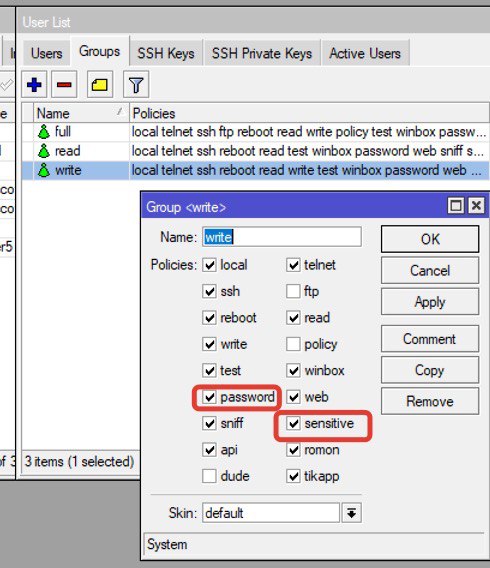
Task: Sort groups by the Name column header
Action: [81, 113]
